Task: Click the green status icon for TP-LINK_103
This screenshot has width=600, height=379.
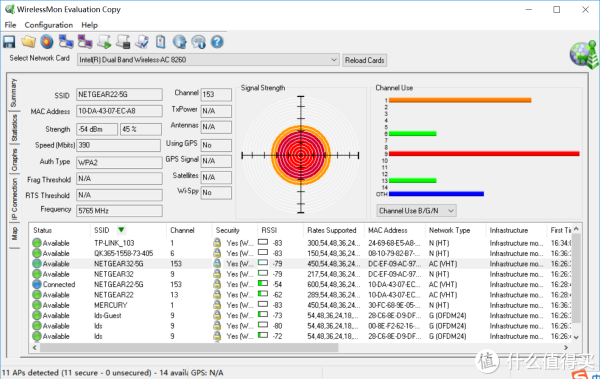Action: point(37,243)
